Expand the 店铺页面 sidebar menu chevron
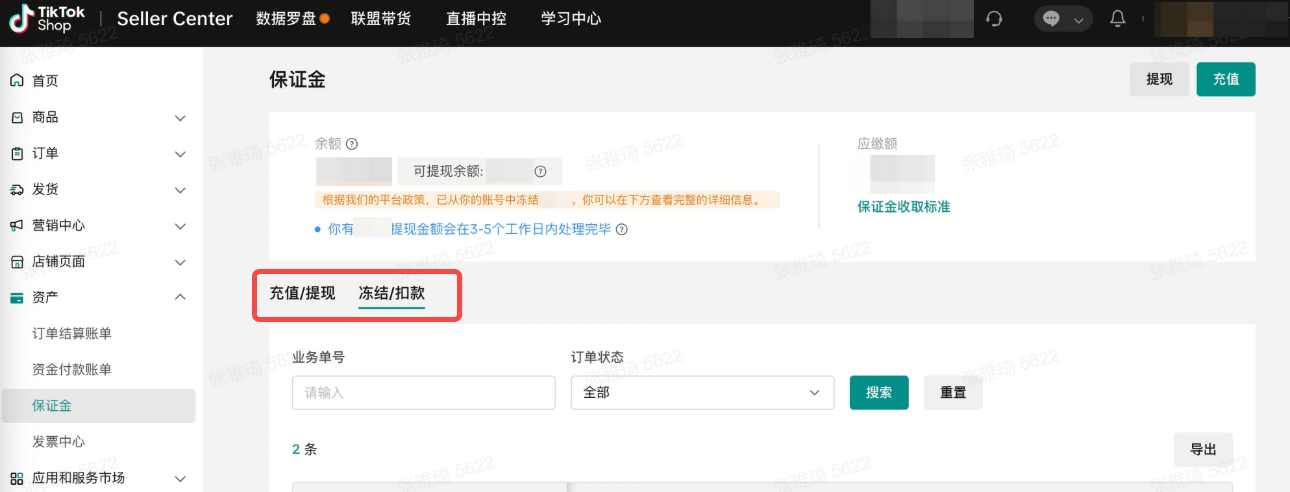 pos(180,262)
